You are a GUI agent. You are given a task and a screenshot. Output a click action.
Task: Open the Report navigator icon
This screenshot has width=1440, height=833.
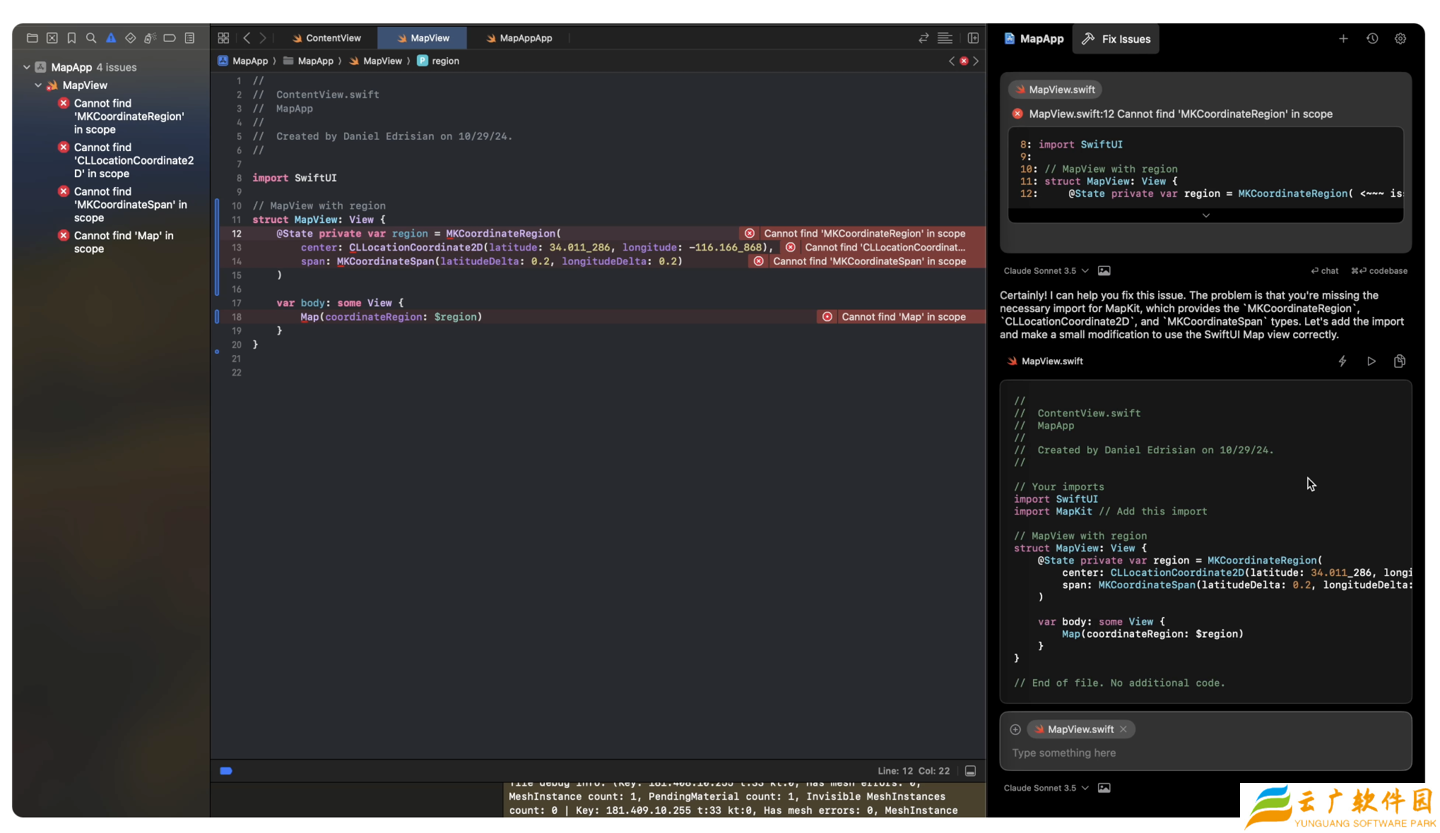(x=189, y=38)
